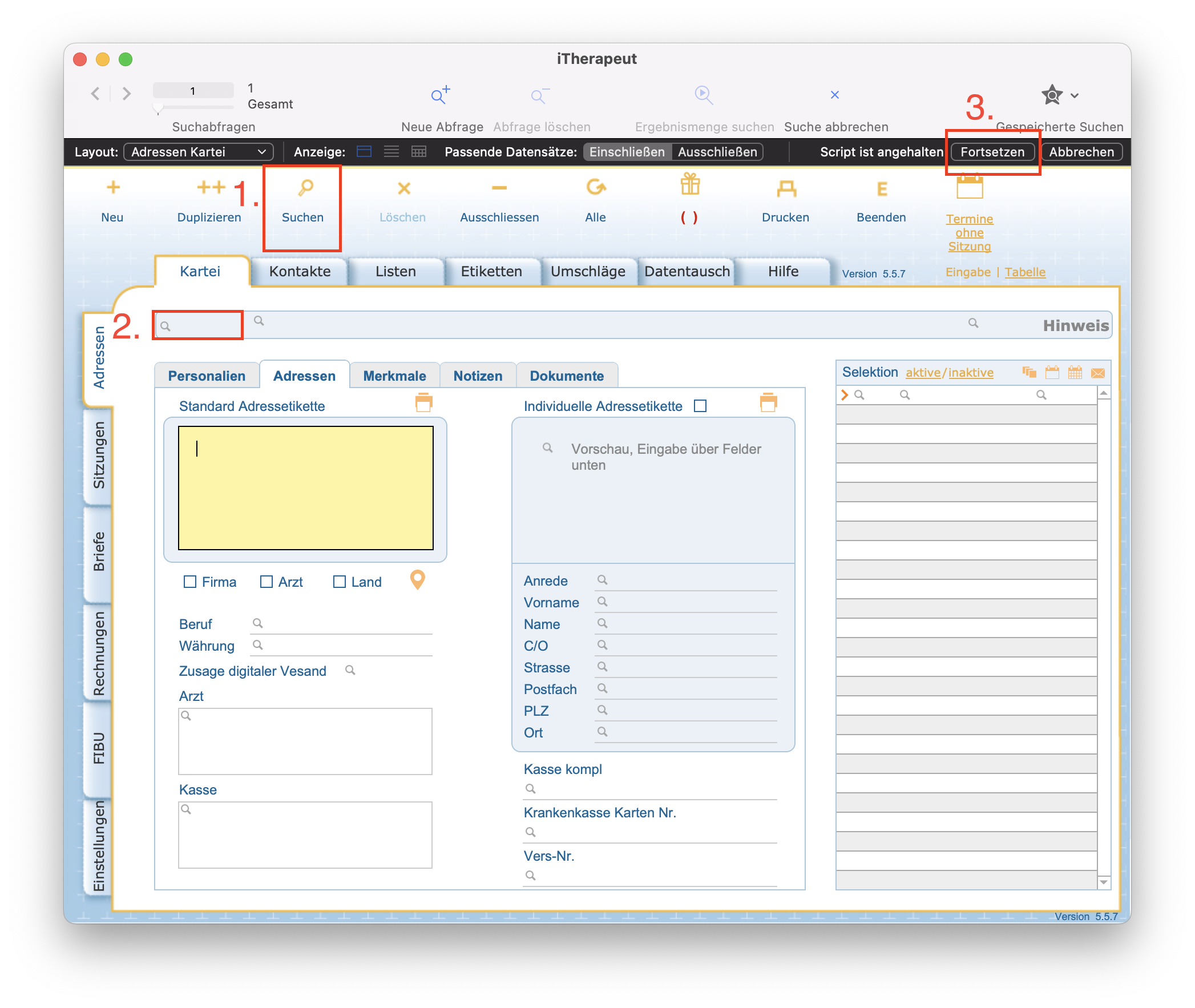Viewport: 1195px width, 1008px height.
Task: Click the Alle refresh icon
Action: 595,187
